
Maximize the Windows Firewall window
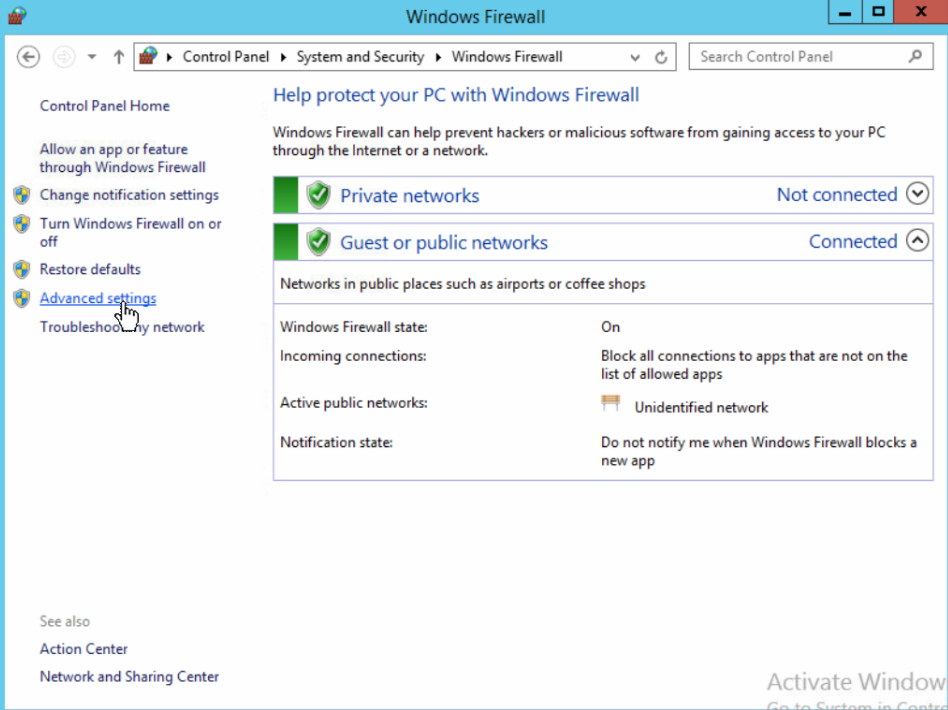[878, 12]
